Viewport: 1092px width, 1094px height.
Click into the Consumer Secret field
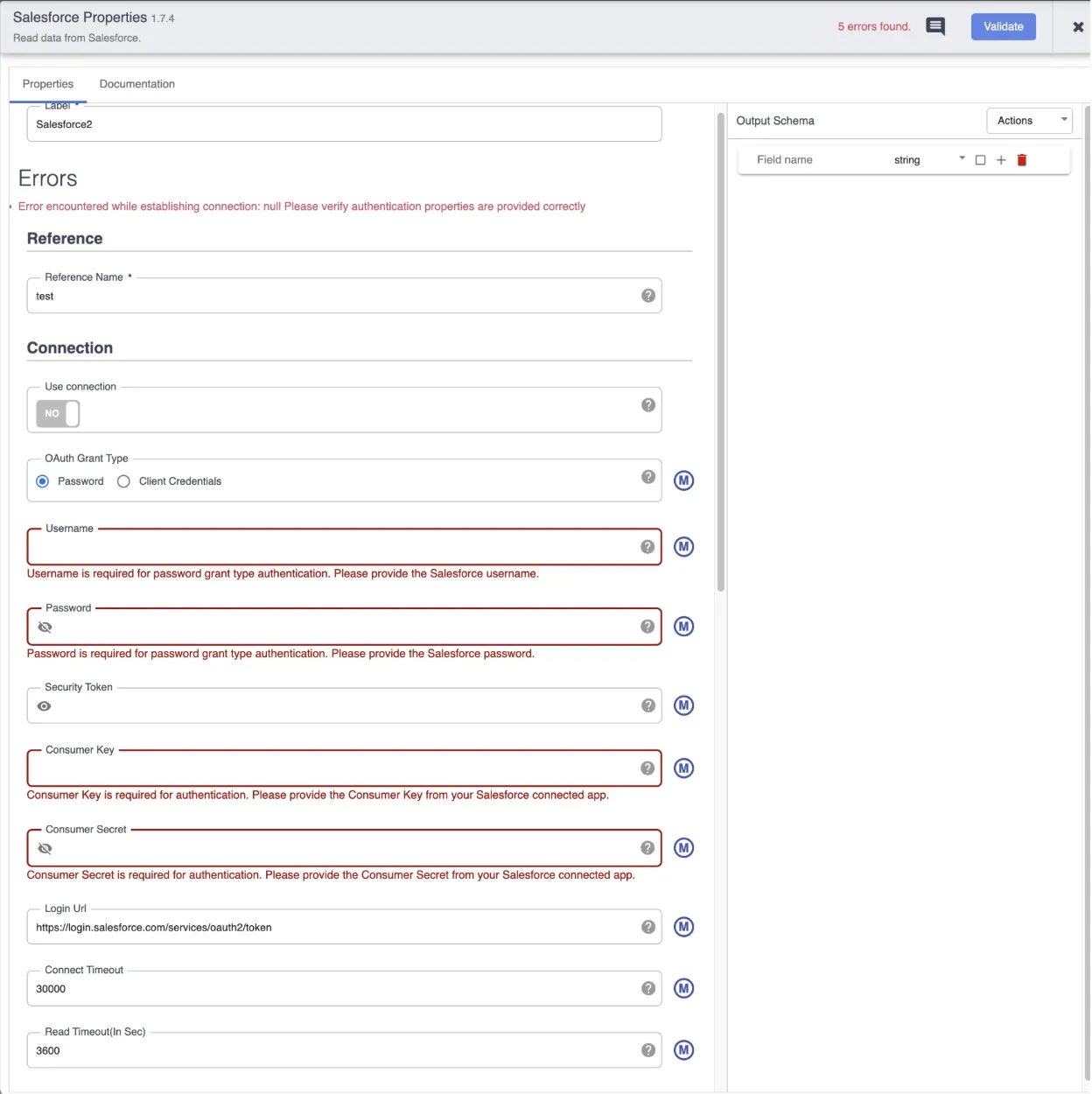346,848
